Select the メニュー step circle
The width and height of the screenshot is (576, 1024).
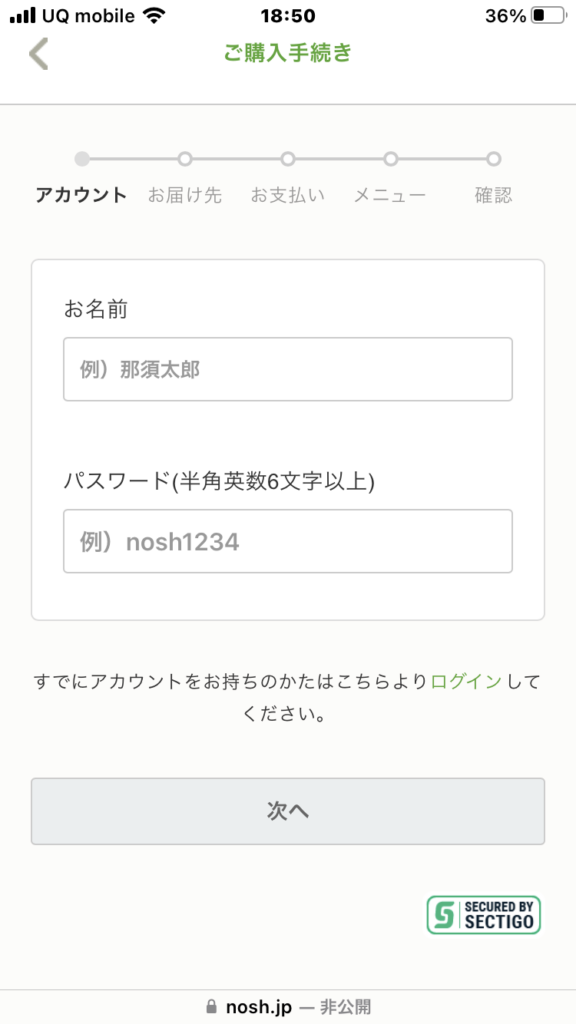391,159
